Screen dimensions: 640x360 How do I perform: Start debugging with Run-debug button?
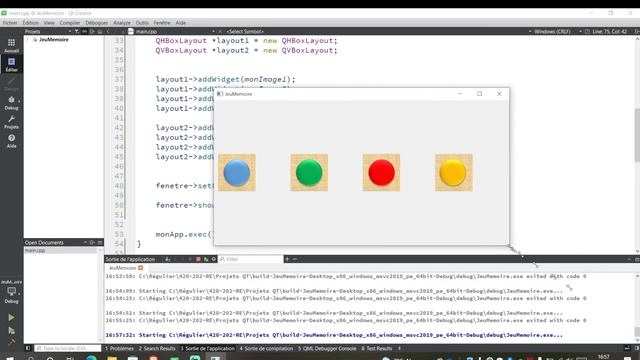pyautogui.click(x=11, y=330)
